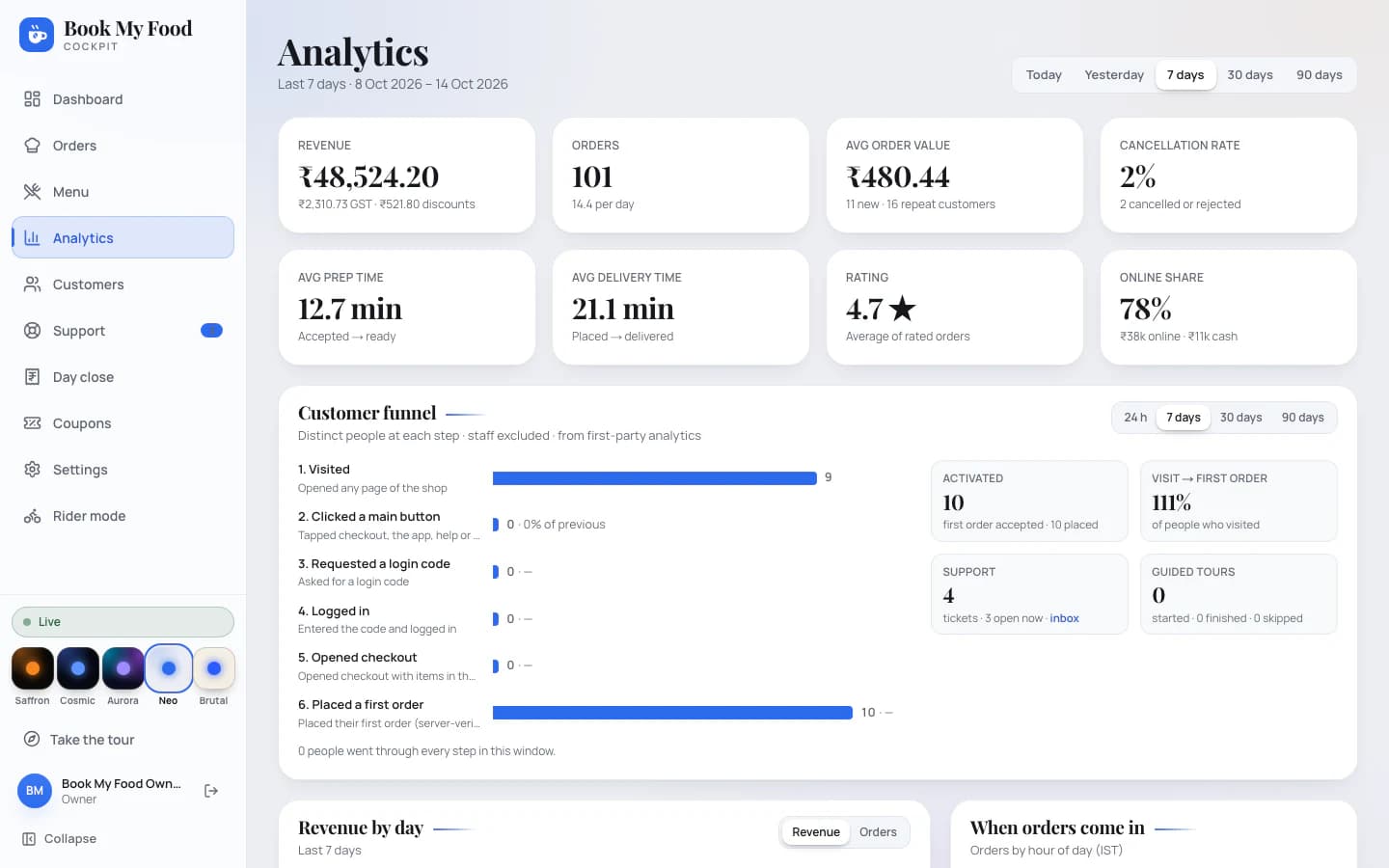Image resolution: width=1389 pixels, height=868 pixels.
Task: Click the Cancellation Rate 2% card
Action: point(1229,176)
